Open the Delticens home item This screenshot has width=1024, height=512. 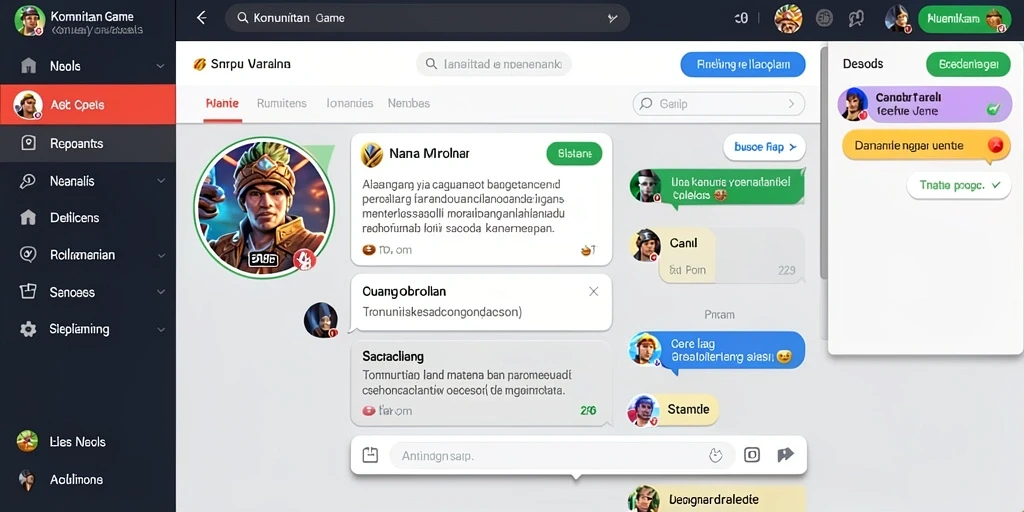88,217
